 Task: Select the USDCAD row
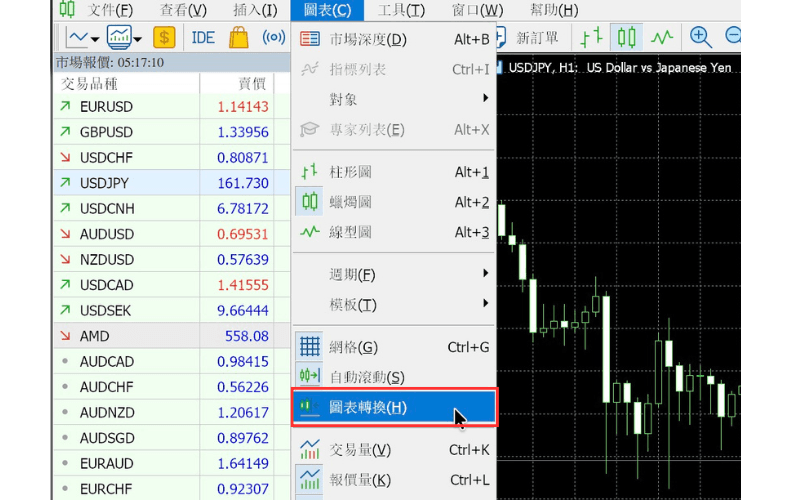coord(172,285)
